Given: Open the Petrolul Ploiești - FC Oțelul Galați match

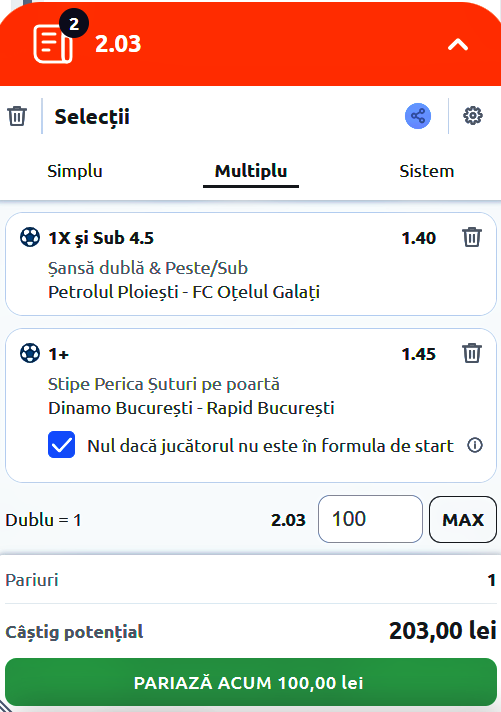Looking at the screenshot, I should [x=184, y=292].
